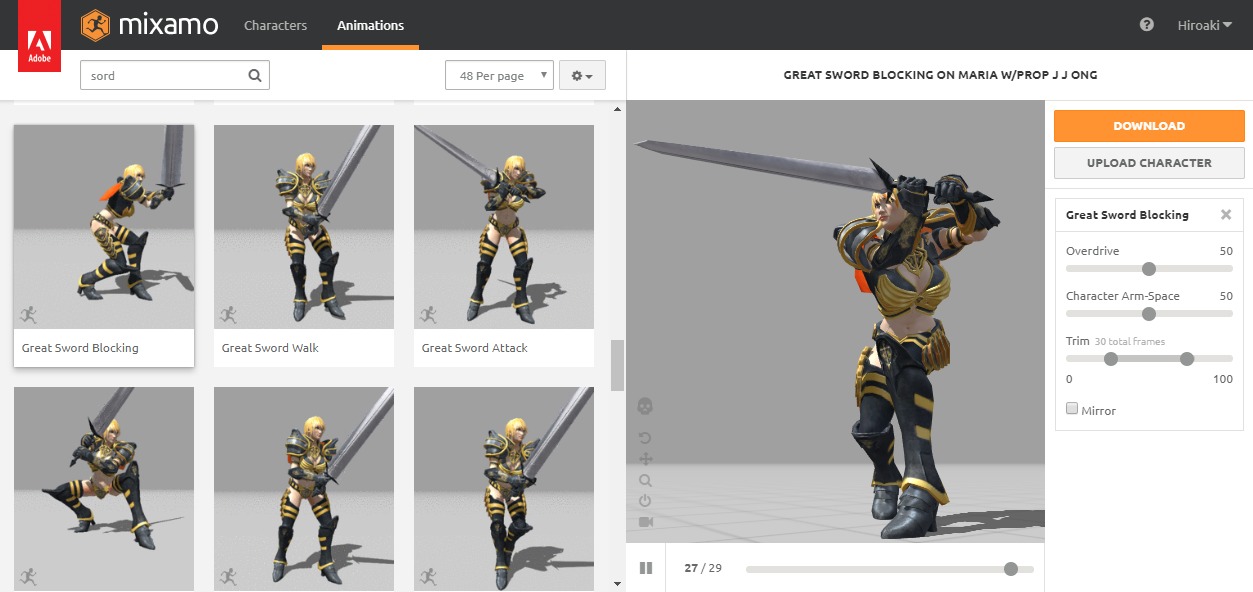1253x592 pixels.
Task: Open the Hiroaki account menu
Action: click(x=1205, y=25)
